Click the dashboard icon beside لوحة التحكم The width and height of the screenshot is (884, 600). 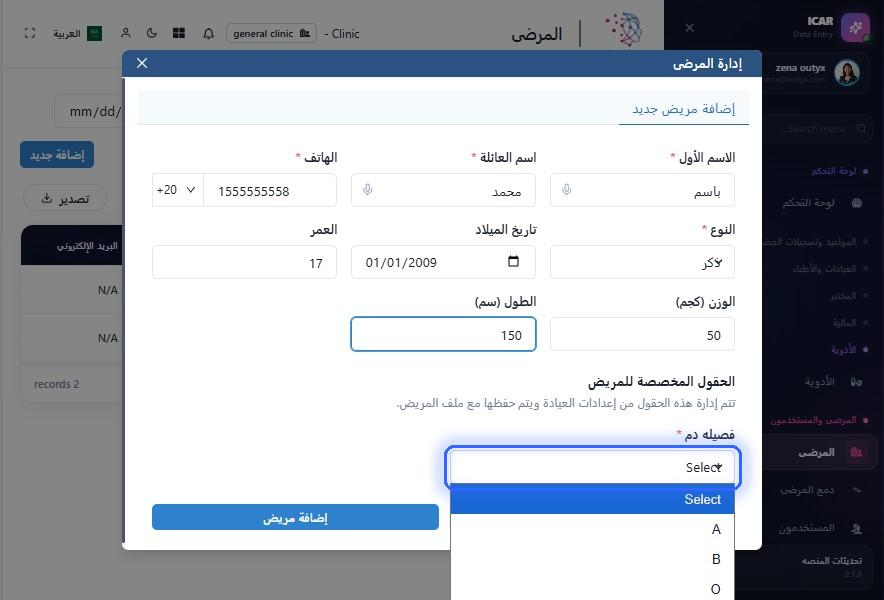click(856, 203)
